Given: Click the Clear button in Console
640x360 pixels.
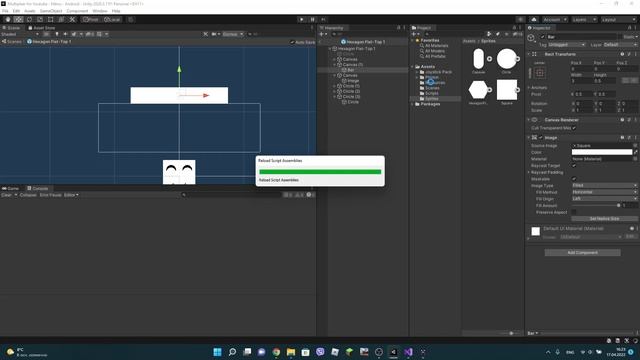Looking at the screenshot, I should [x=7, y=195].
